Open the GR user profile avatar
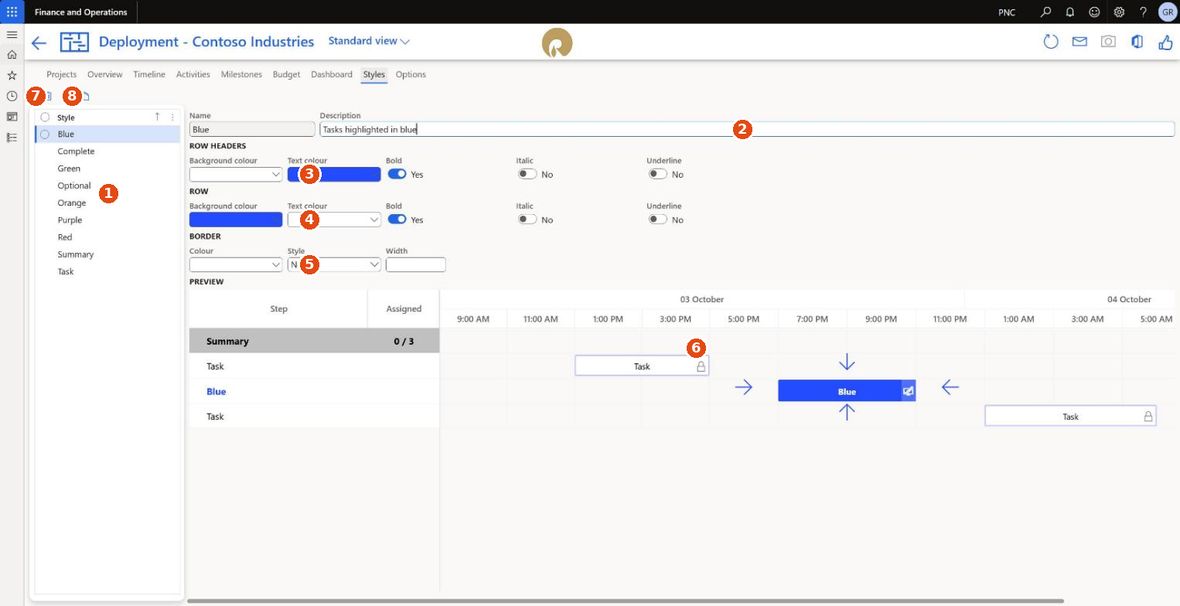This screenshot has height=606, width=1180. click(x=1166, y=12)
